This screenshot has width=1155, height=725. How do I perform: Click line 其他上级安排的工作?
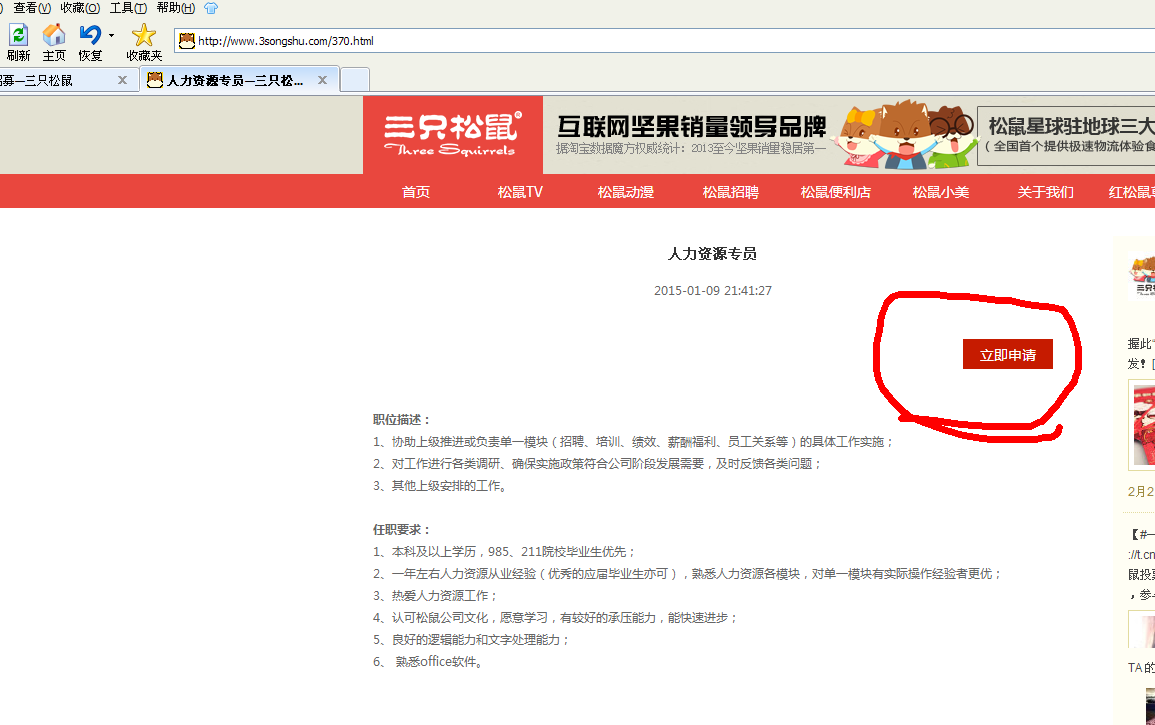point(440,486)
